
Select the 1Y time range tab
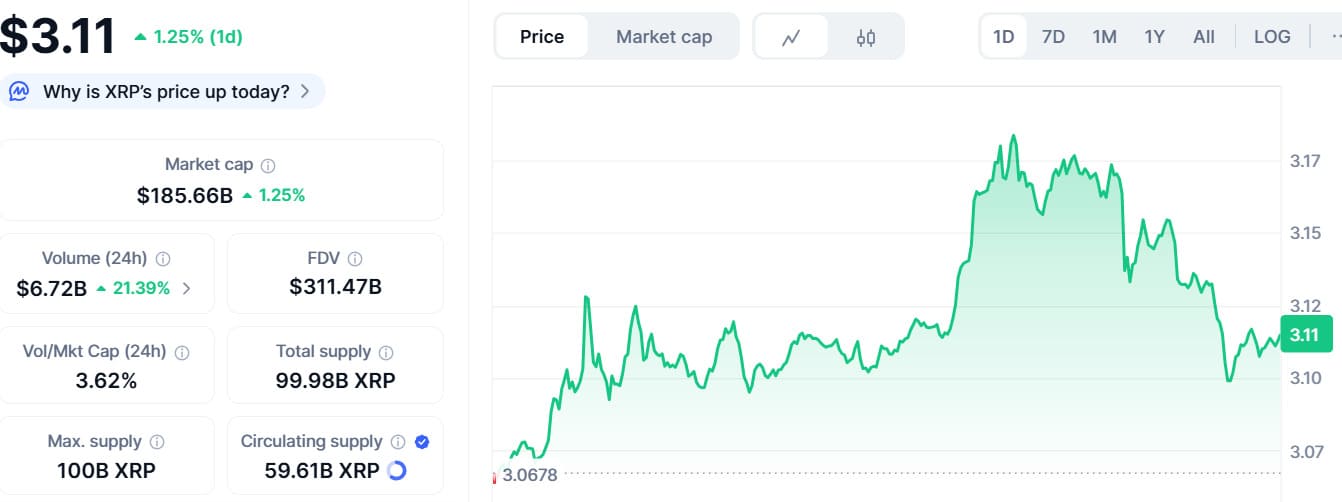tap(1154, 37)
